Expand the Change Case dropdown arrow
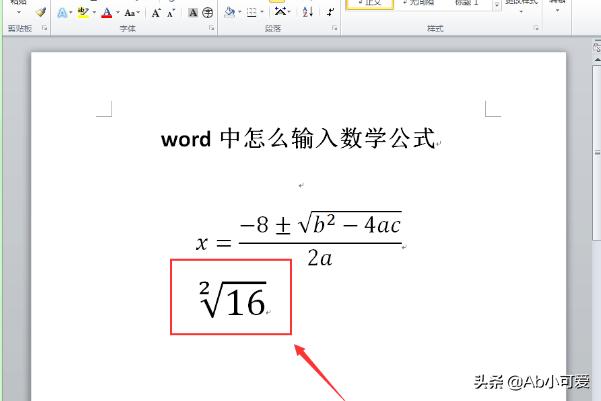 [x=138, y=13]
